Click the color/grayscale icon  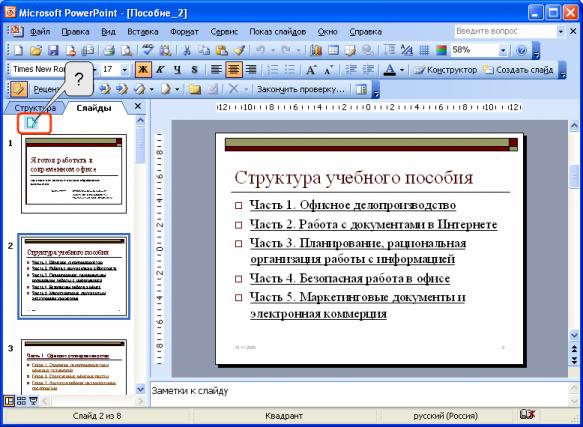click(x=441, y=50)
